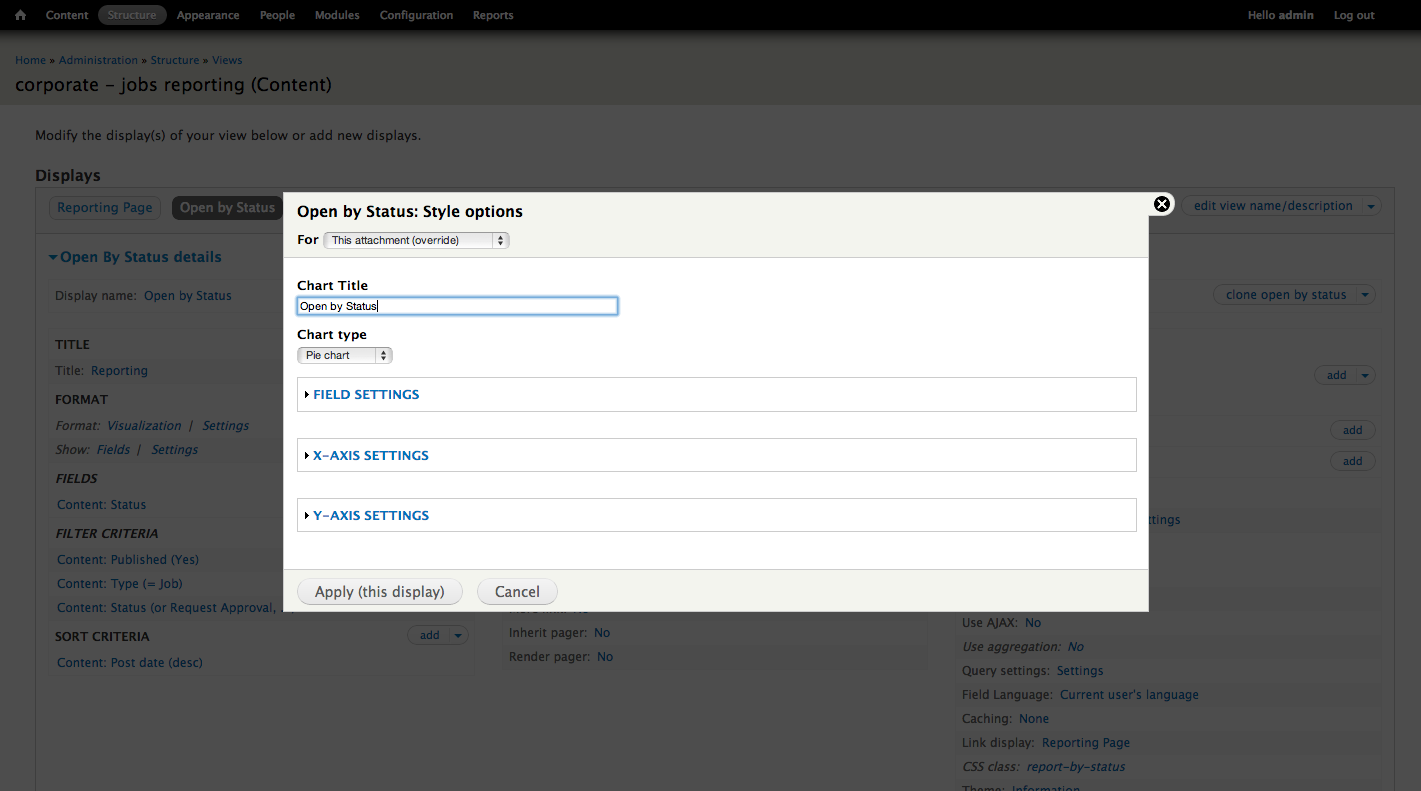Screen dimensions: 1421x791
Task: Open the Content admin menu
Action: click(67, 15)
